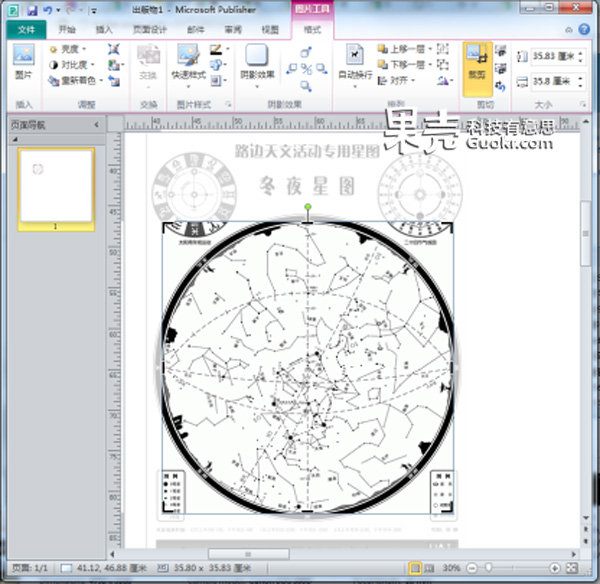
Task: Click the save icon in quick access toolbar
Action: (34, 9)
